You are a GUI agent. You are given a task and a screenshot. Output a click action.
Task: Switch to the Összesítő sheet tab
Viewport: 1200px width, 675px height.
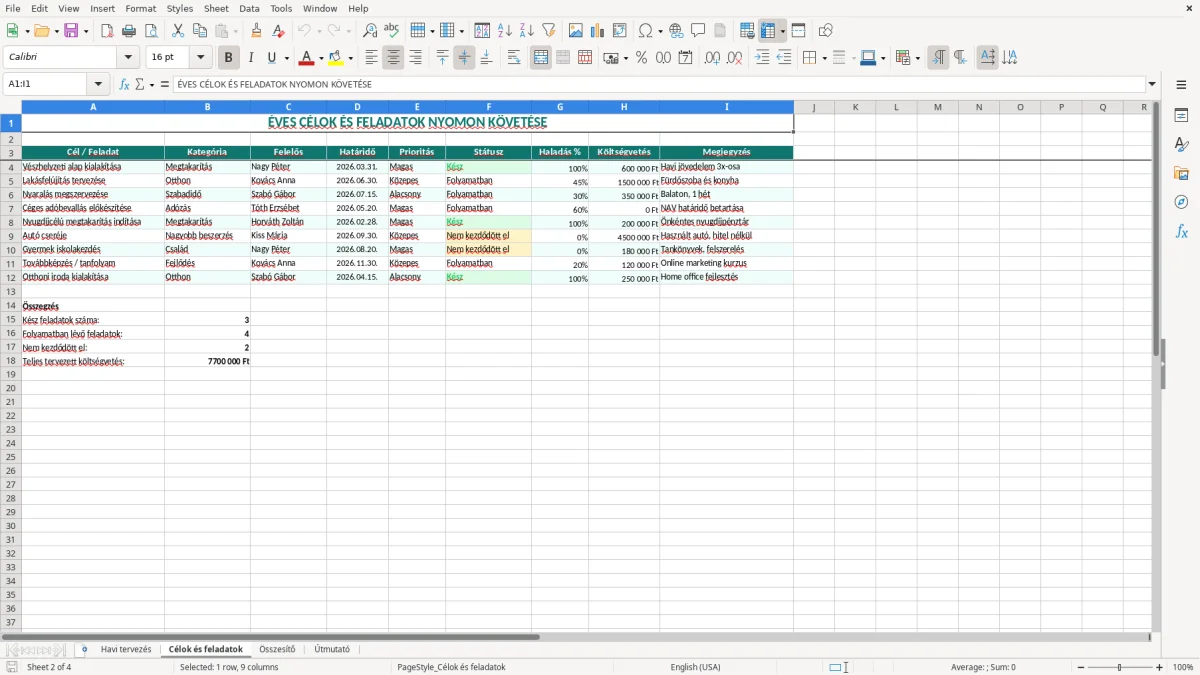coord(277,649)
